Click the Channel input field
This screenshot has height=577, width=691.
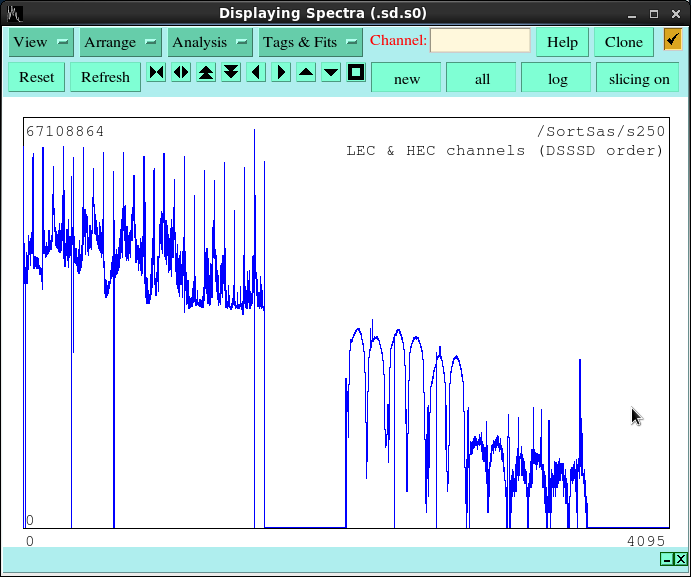pyautogui.click(x=480, y=41)
